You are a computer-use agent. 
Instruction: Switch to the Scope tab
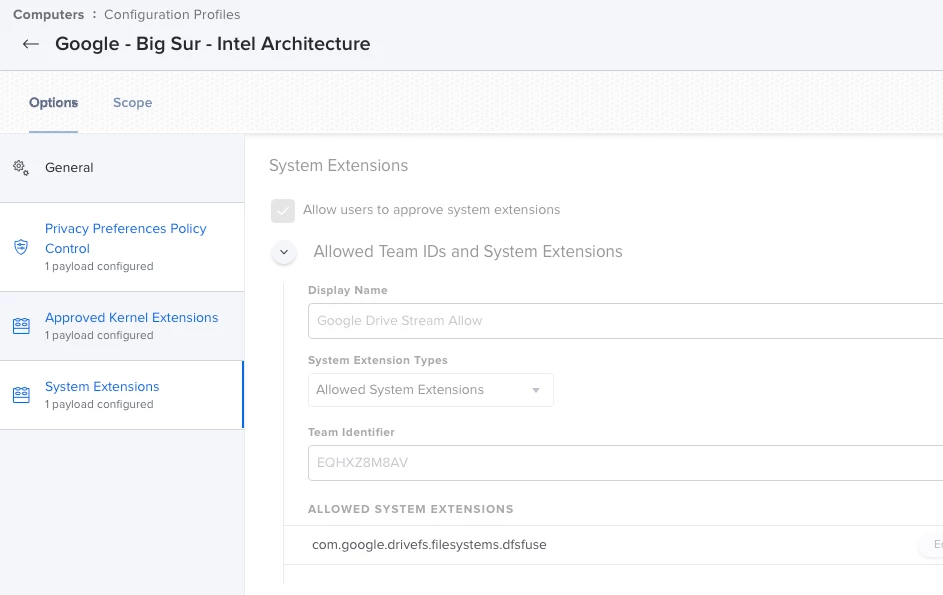pos(132,103)
